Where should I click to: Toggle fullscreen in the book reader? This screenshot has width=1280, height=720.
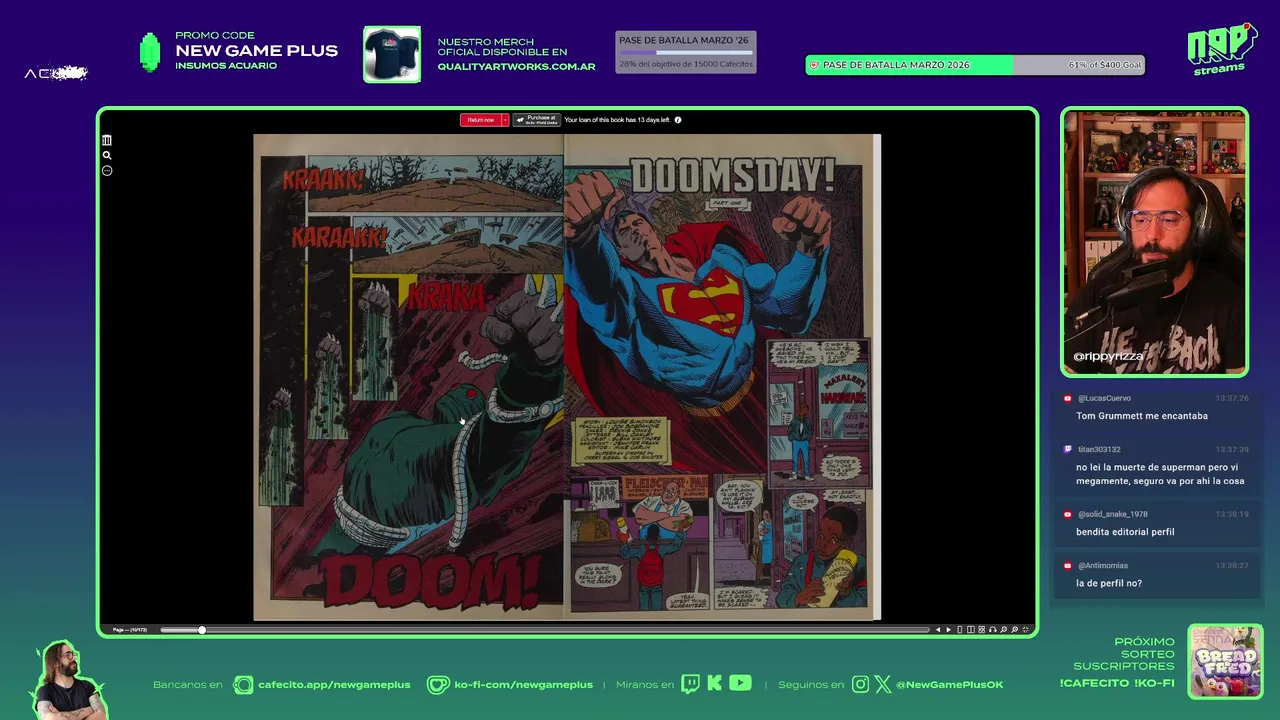(x=1026, y=630)
